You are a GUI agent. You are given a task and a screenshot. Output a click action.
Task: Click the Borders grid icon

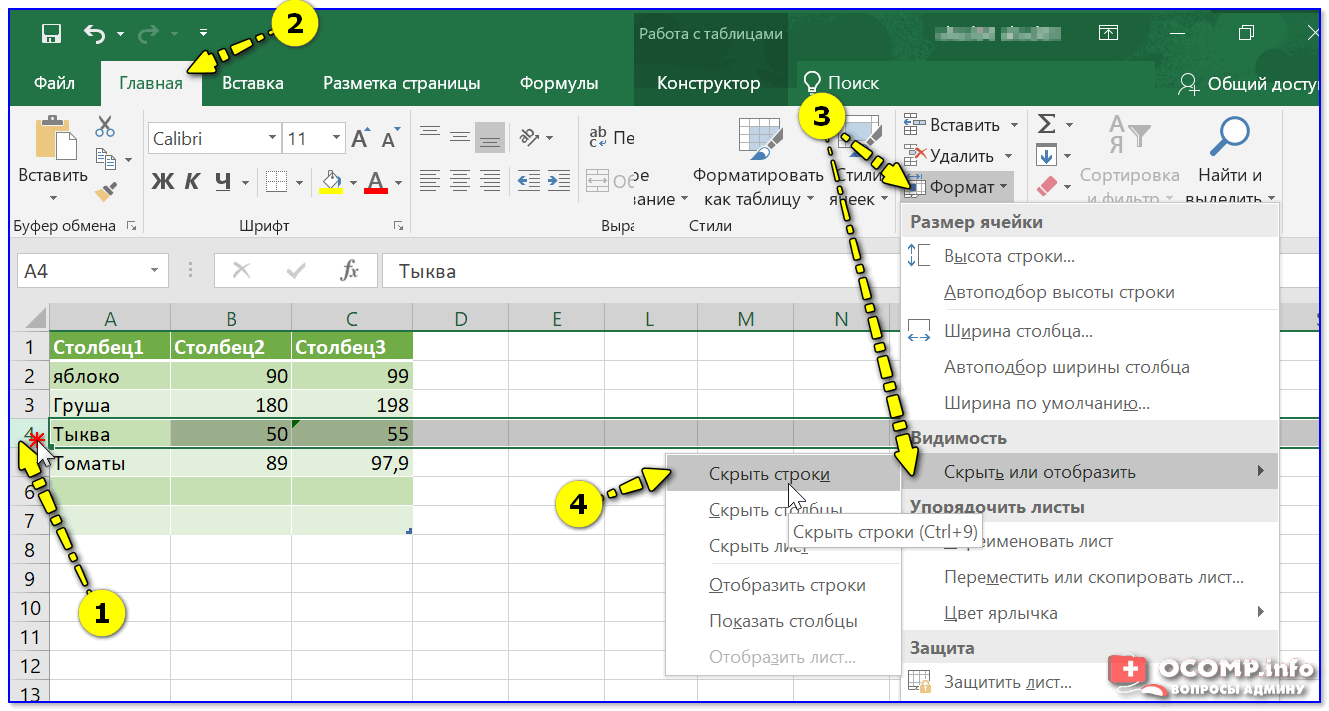(x=276, y=182)
